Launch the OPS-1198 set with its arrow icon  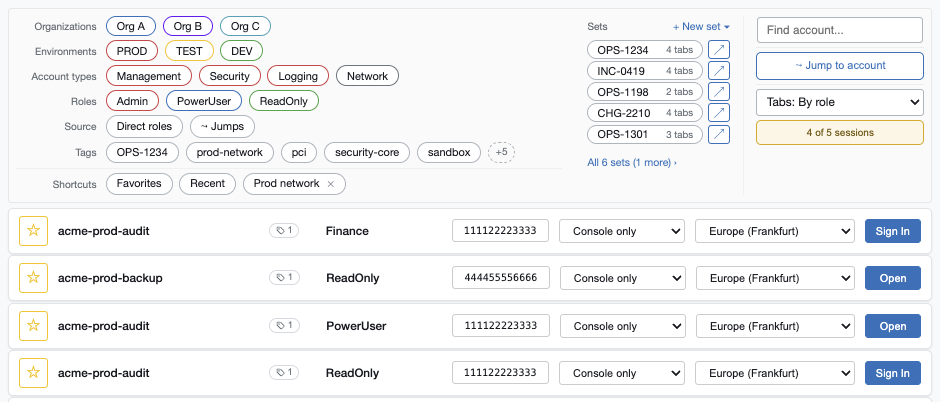coord(719,92)
